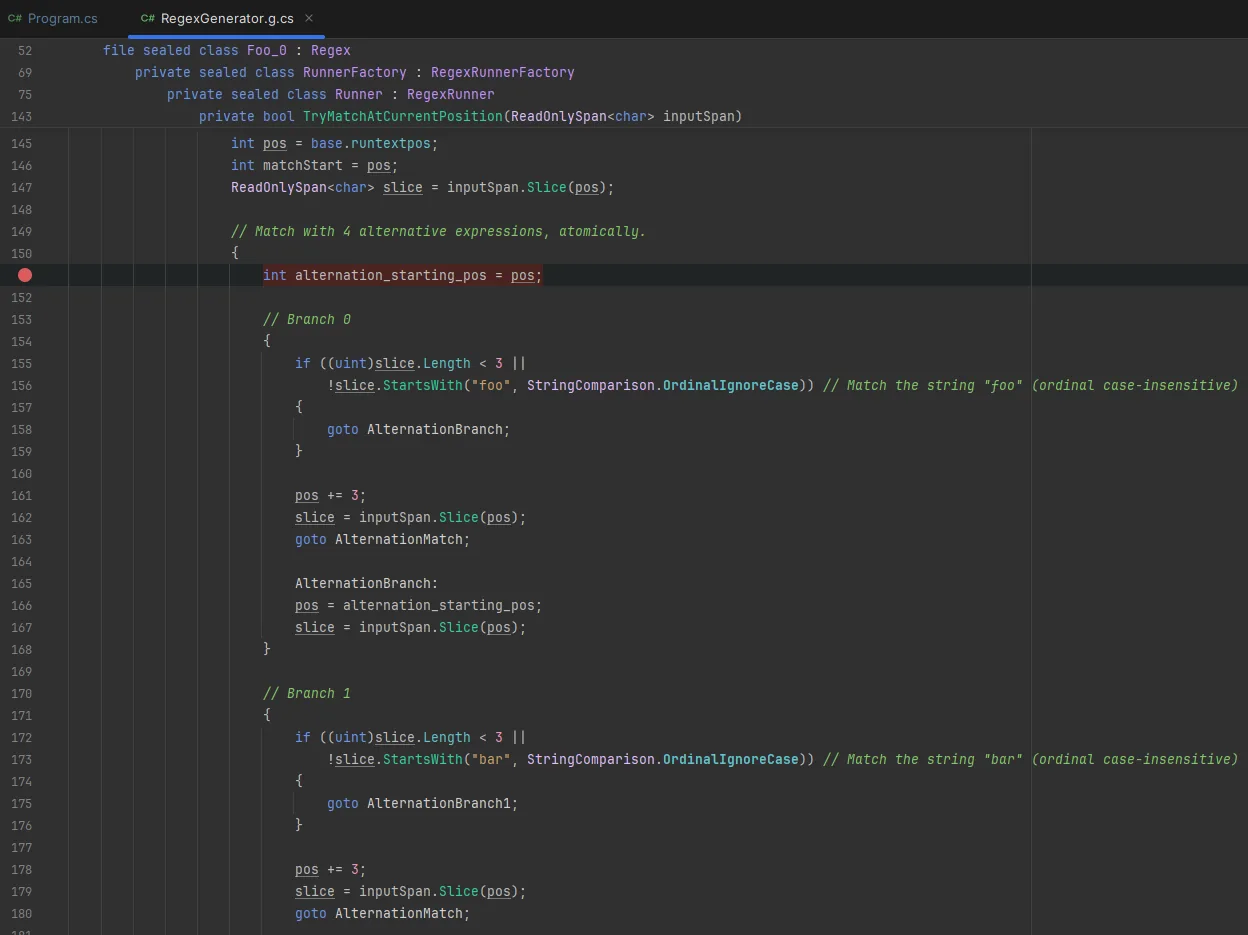Click line 155 gutter to add a breakpoint
Image resolution: width=1248 pixels, height=935 pixels.
click(24, 363)
